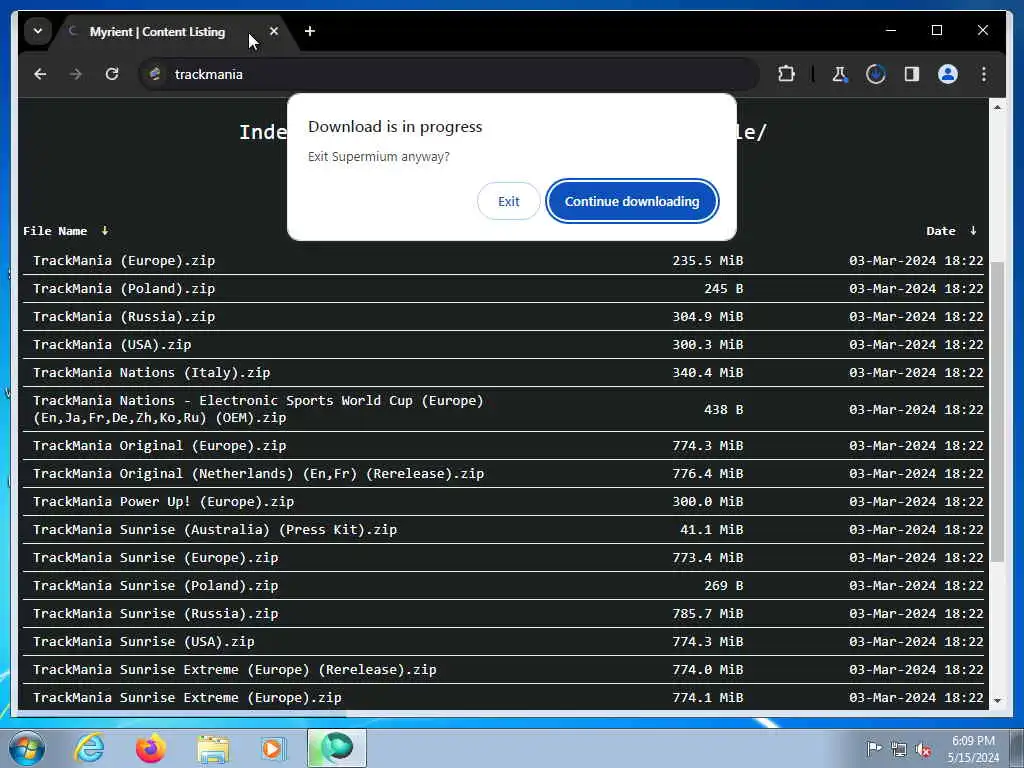Image resolution: width=1024 pixels, height=768 pixels.
Task: Open muted volume tray icon
Action: [923, 749]
